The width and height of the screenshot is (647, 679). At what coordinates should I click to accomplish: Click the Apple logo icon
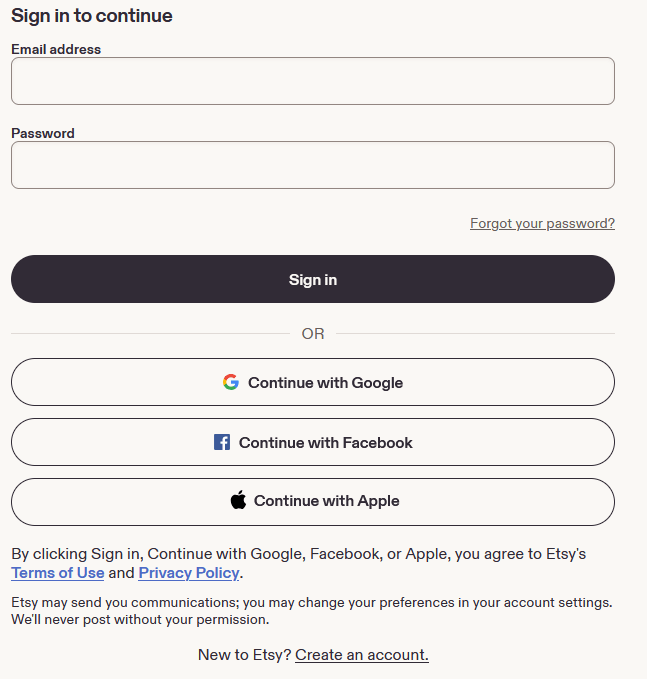point(238,500)
